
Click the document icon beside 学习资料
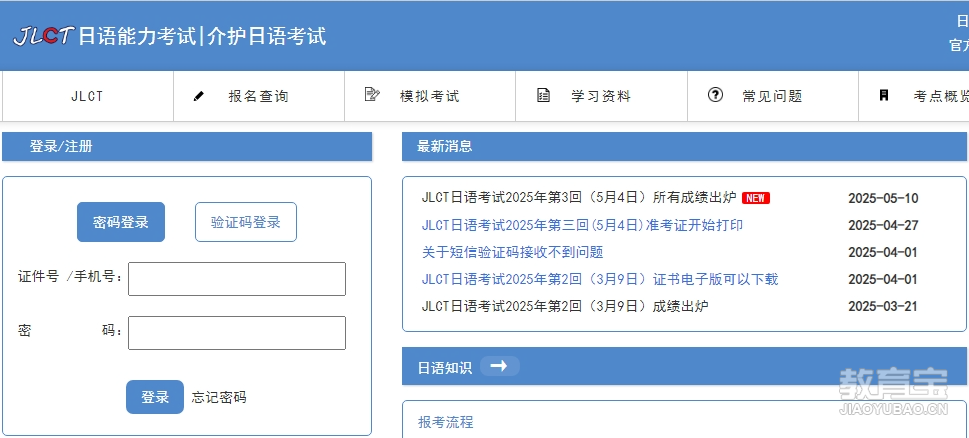click(x=543, y=96)
